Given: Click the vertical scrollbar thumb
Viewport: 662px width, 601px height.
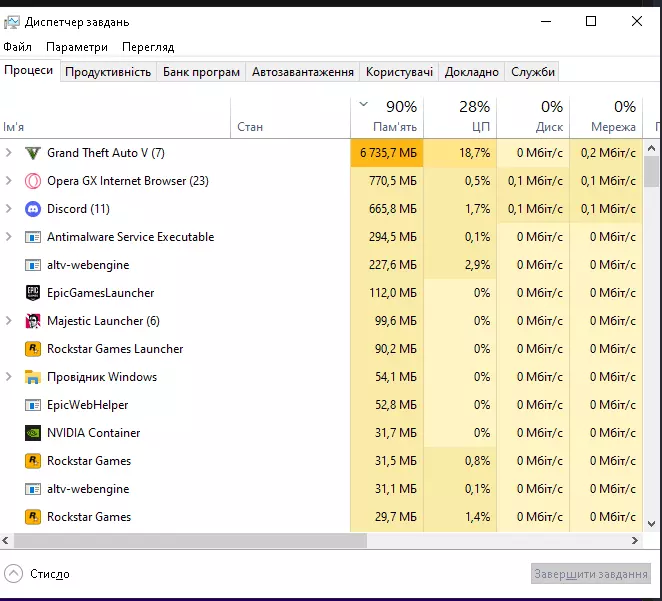Looking at the screenshot, I should [651, 171].
